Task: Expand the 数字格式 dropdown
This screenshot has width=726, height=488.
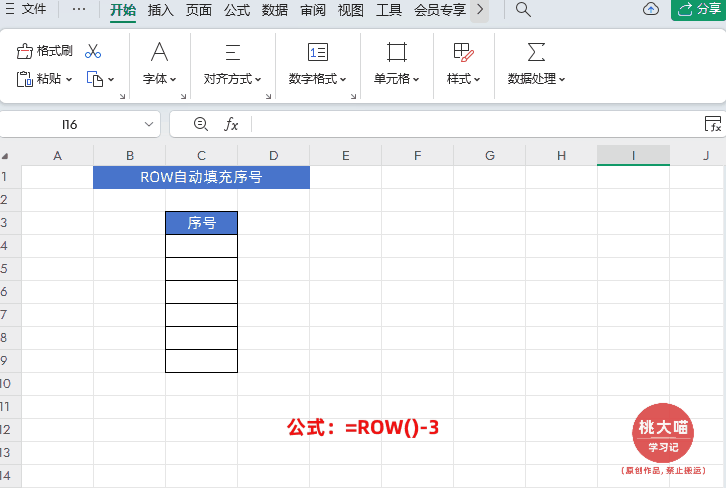Action: pos(318,79)
